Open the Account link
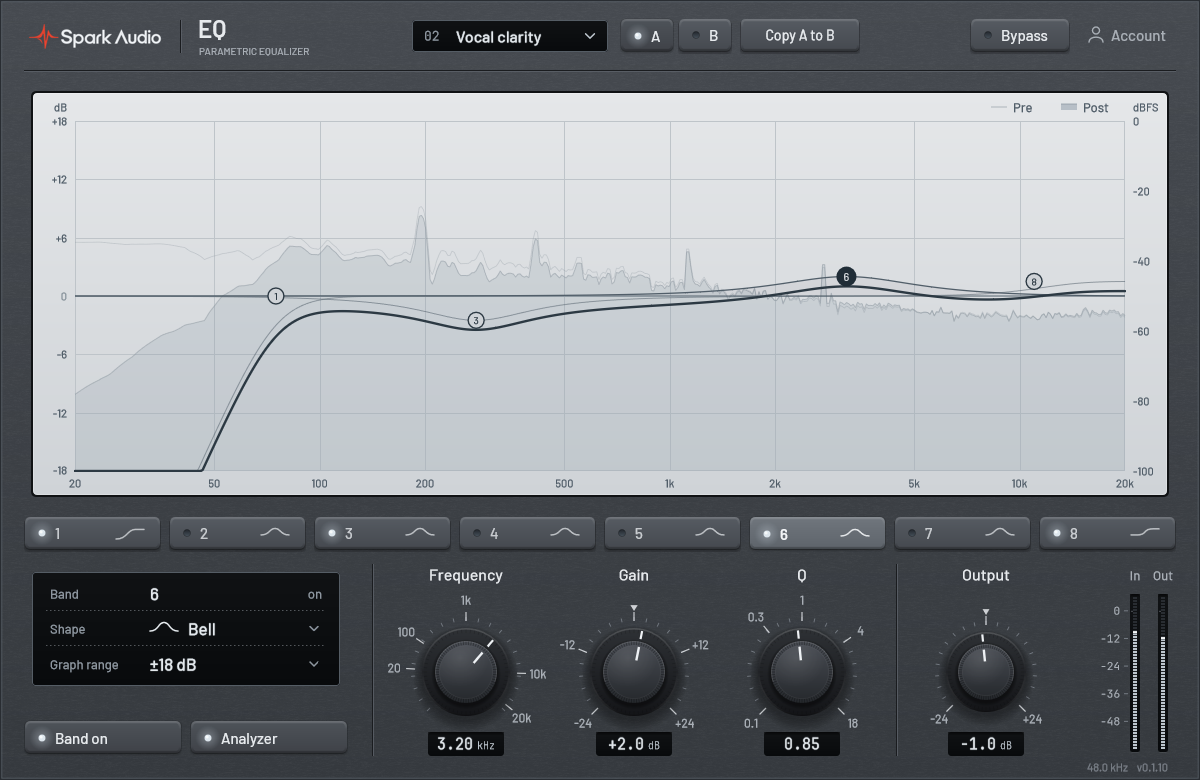This screenshot has width=1200, height=780. (x=1127, y=35)
